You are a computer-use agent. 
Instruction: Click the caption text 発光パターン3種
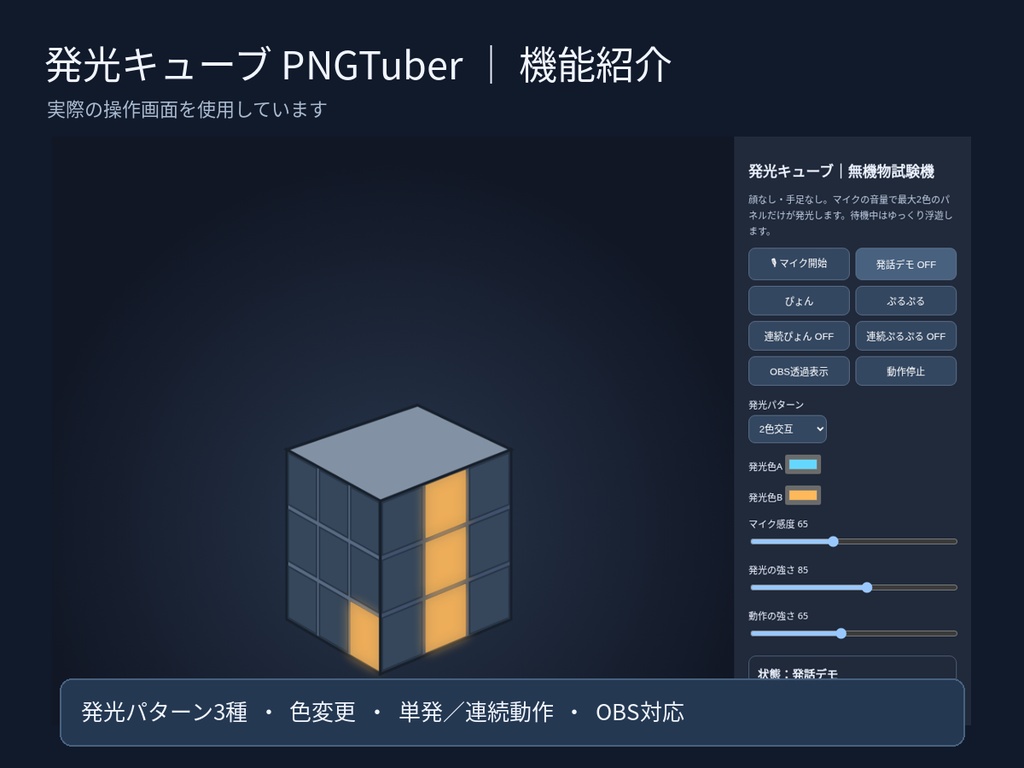[x=165, y=712]
